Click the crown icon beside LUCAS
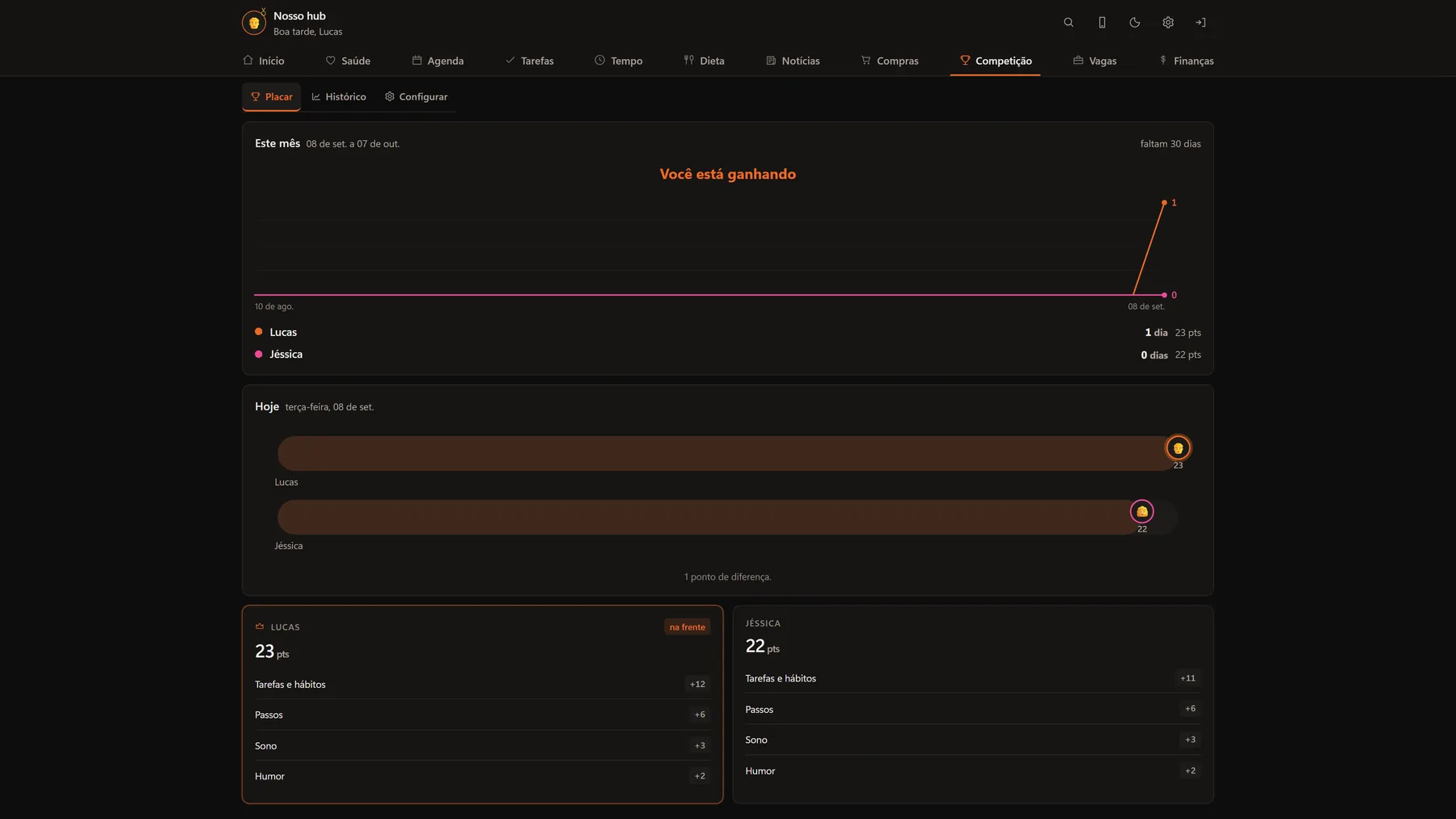Viewport: 1456px width, 819px height. pos(260,626)
